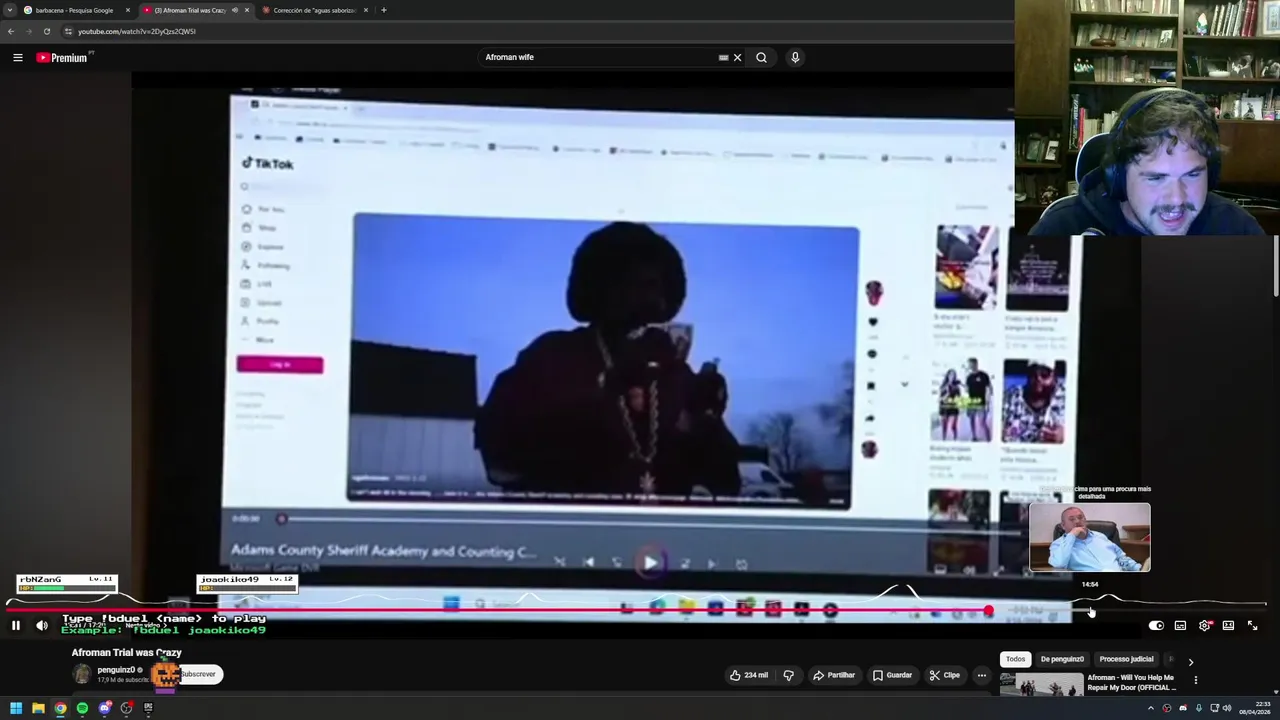Show hidden system tray icons
The width and height of the screenshot is (1280, 720).
tap(1151, 708)
